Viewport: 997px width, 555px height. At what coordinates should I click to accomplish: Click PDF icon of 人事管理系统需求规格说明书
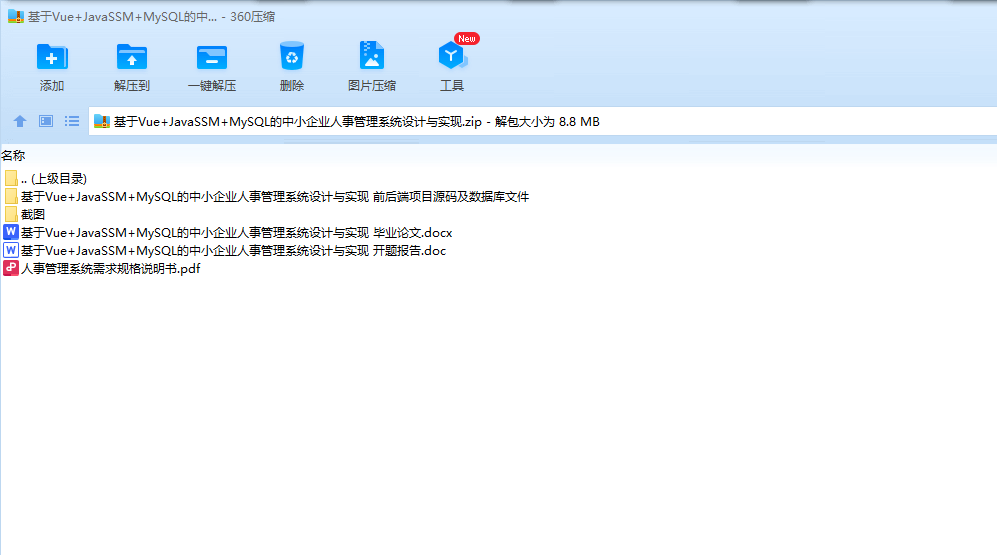[x=11, y=268]
